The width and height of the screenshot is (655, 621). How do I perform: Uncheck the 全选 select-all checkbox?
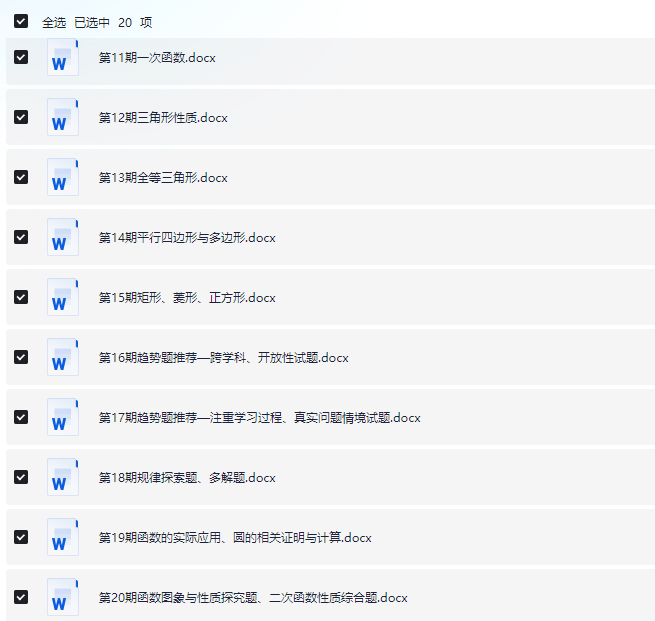click(x=21, y=21)
